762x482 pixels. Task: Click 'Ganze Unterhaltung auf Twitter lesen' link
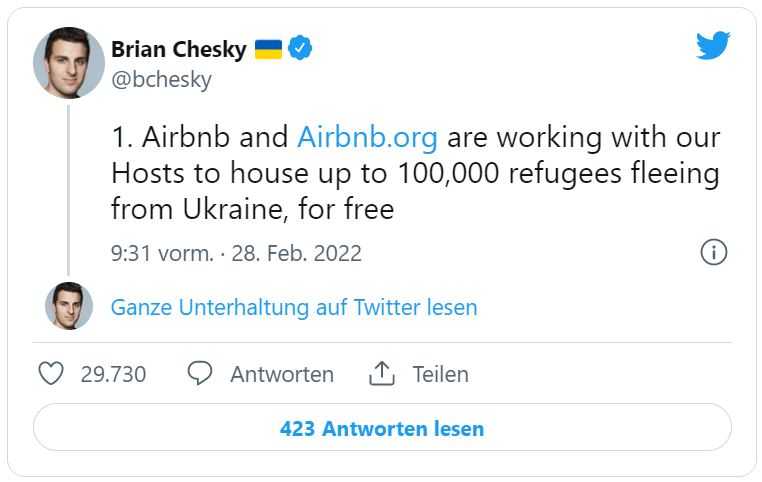pyautogui.click(x=294, y=308)
